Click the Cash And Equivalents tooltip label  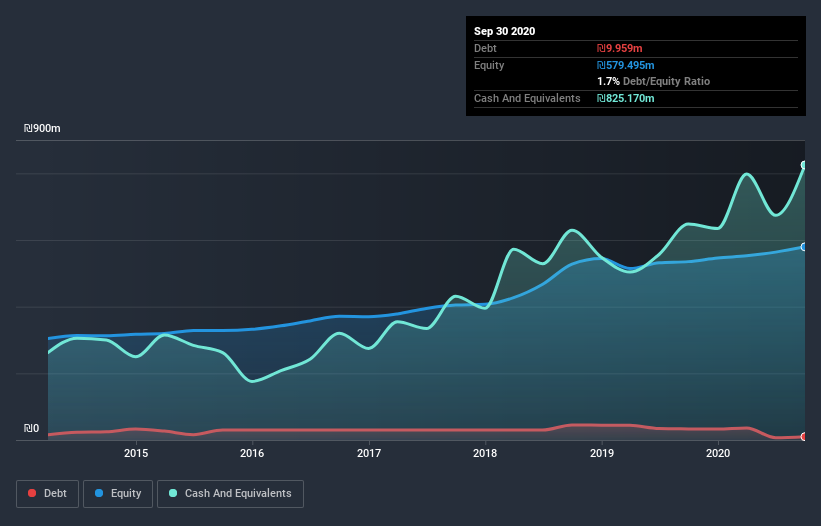(x=527, y=98)
